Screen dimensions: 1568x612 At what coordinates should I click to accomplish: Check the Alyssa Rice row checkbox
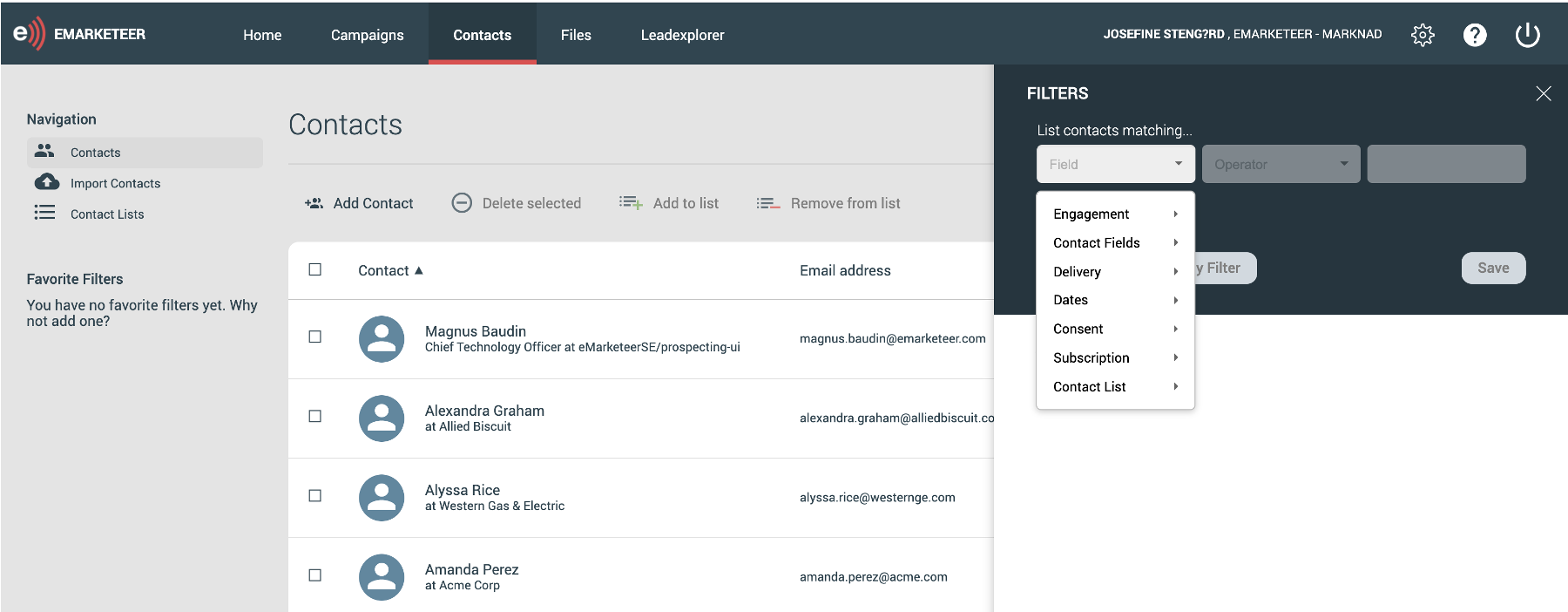(315, 495)
